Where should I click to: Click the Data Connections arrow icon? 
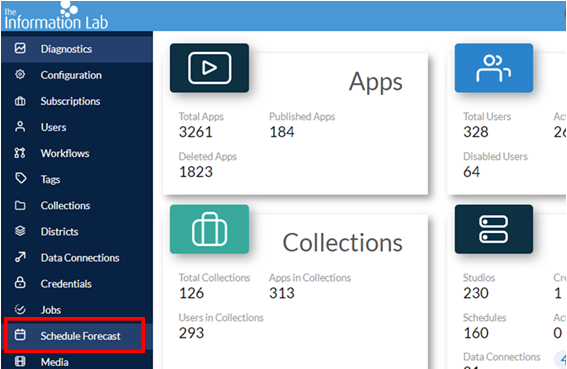point(20,257)
